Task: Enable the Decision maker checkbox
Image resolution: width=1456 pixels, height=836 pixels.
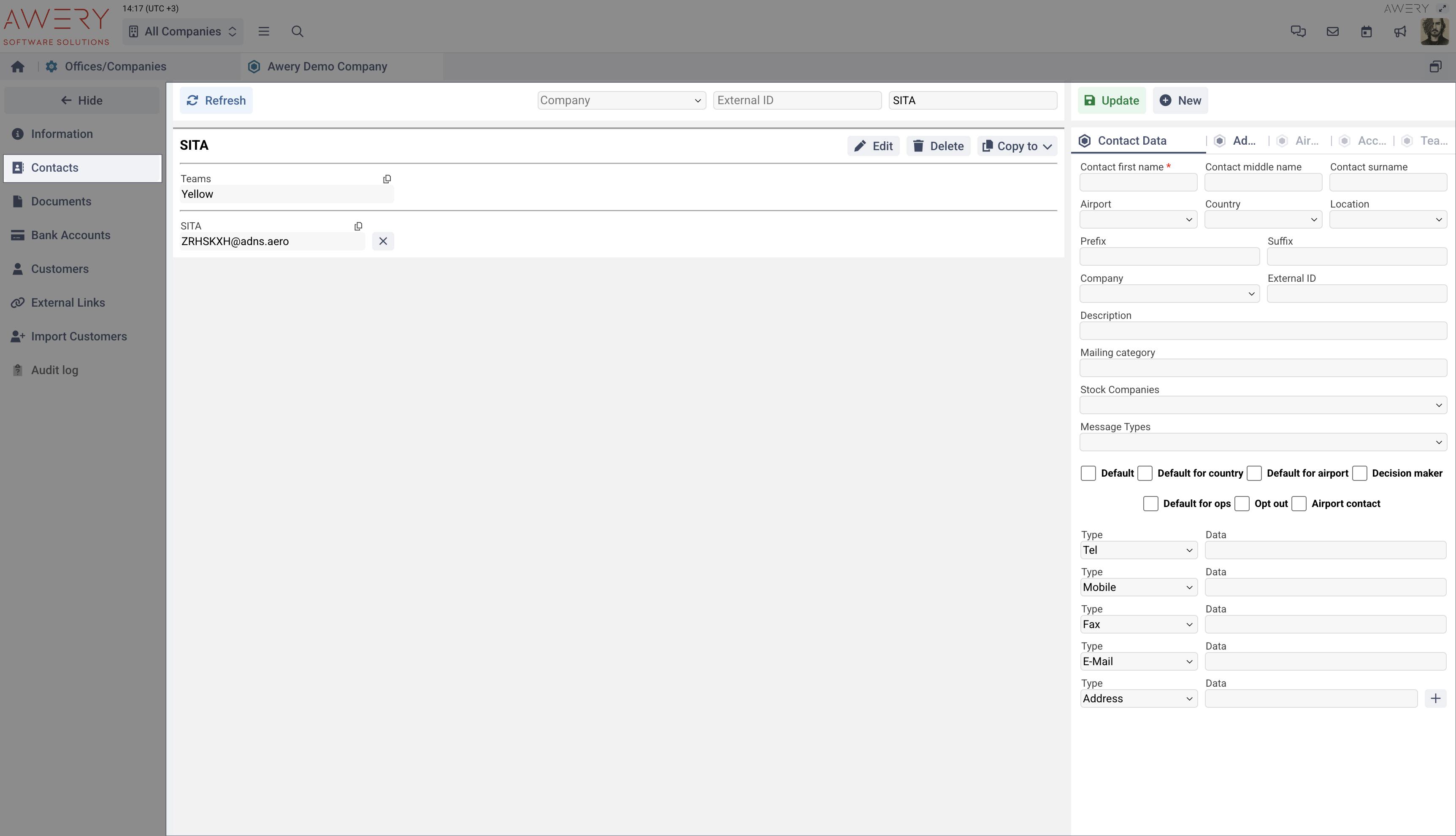Action: (1359, 473)
